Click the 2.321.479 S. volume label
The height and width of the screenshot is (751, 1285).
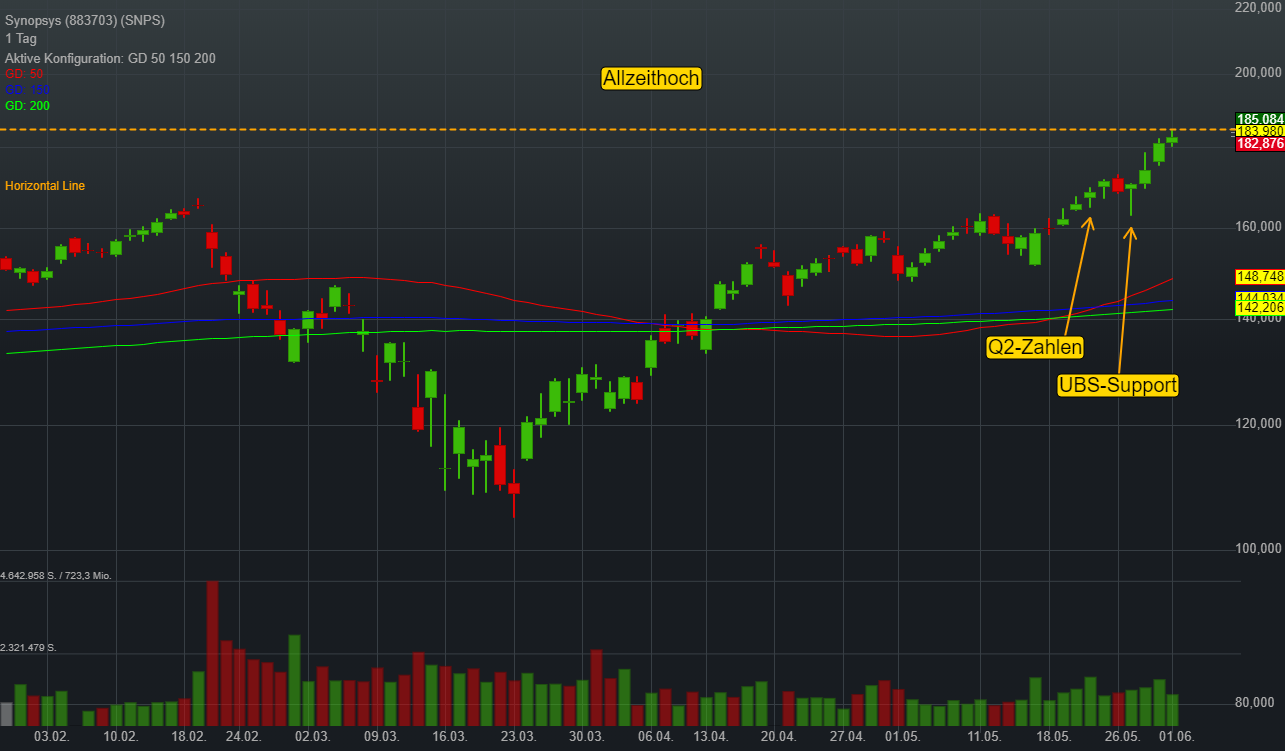pyautogui.click(x=29, y=648)
